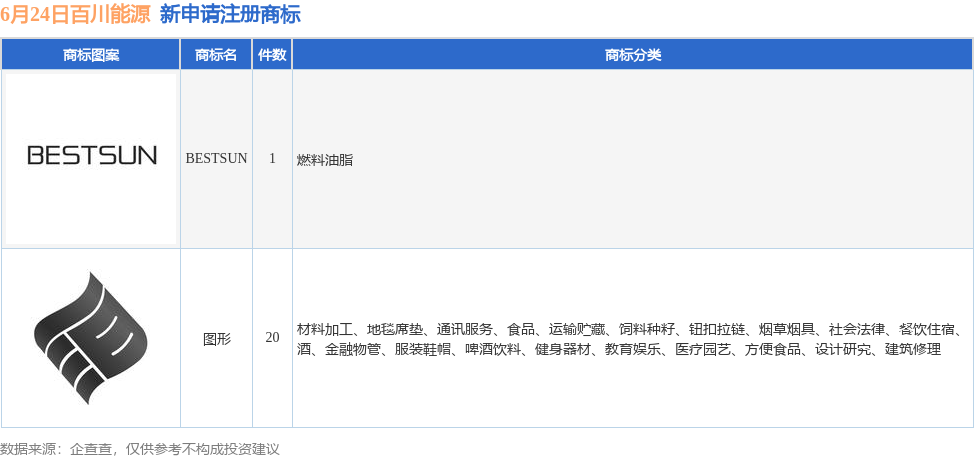Viewport: 974px width, 458px height.
Task: Click the 数据来源 footer disclaimer text
Action: click(x=140, y=449)
